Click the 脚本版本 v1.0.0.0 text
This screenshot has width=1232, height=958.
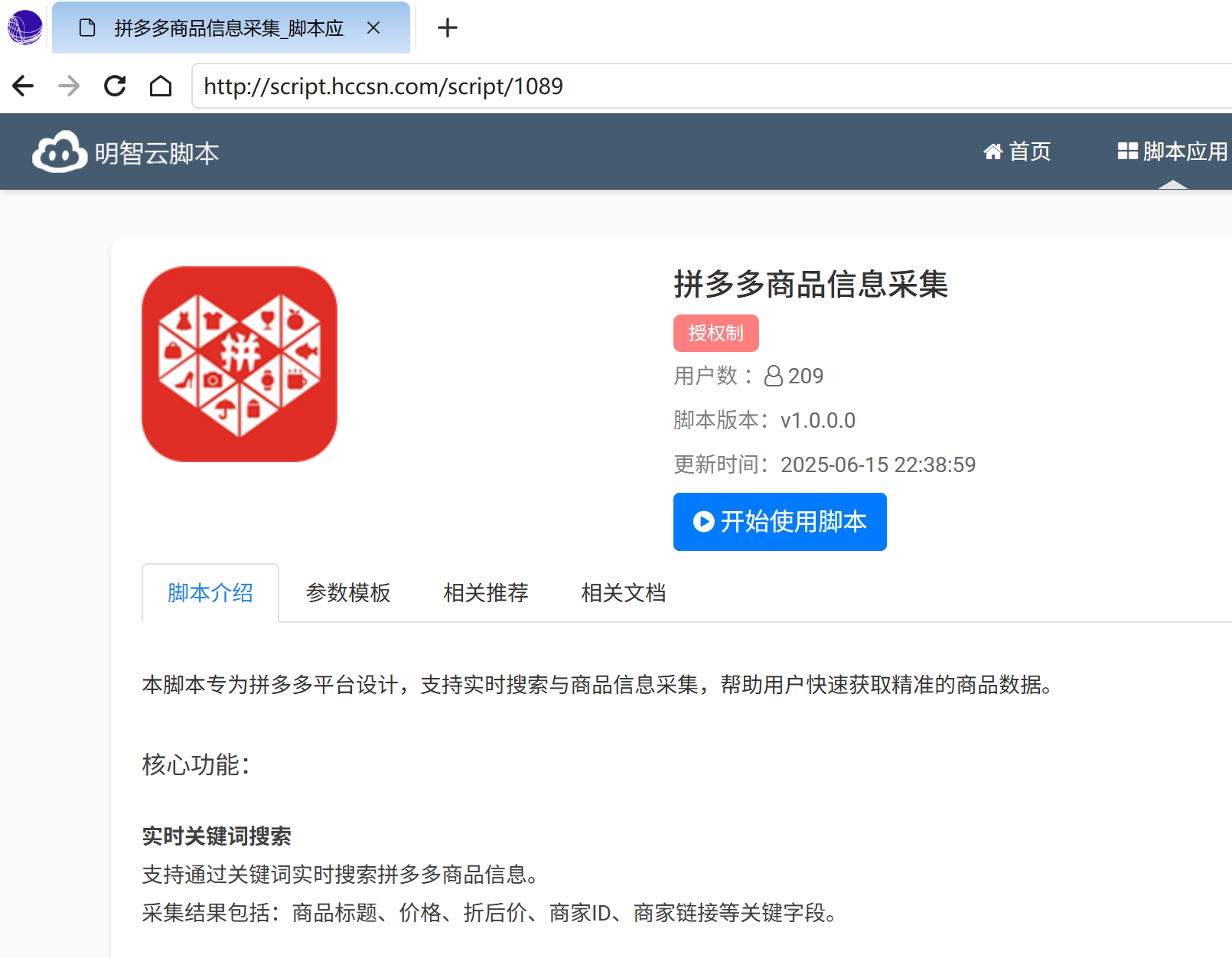coord(764,420)
